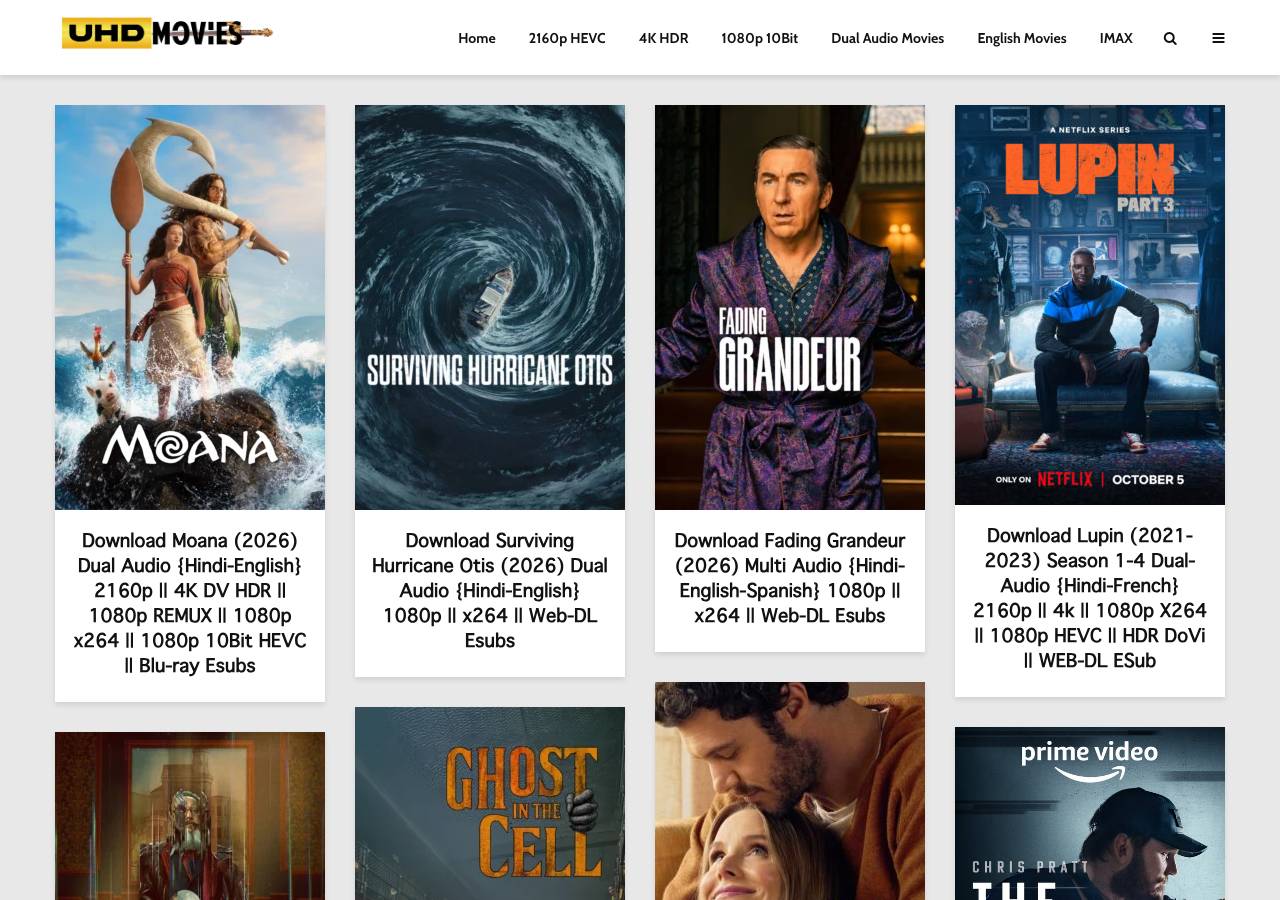1280x900 pixels.
Task: Open Download Surviving Hurricane Otis title link
Action: point(490,591)
